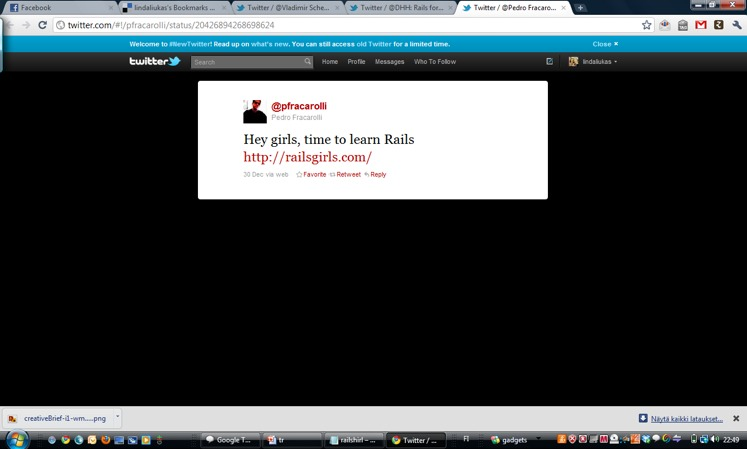Click the Dropbox tray icon
The image size is (747, 449).
(646, 439)
